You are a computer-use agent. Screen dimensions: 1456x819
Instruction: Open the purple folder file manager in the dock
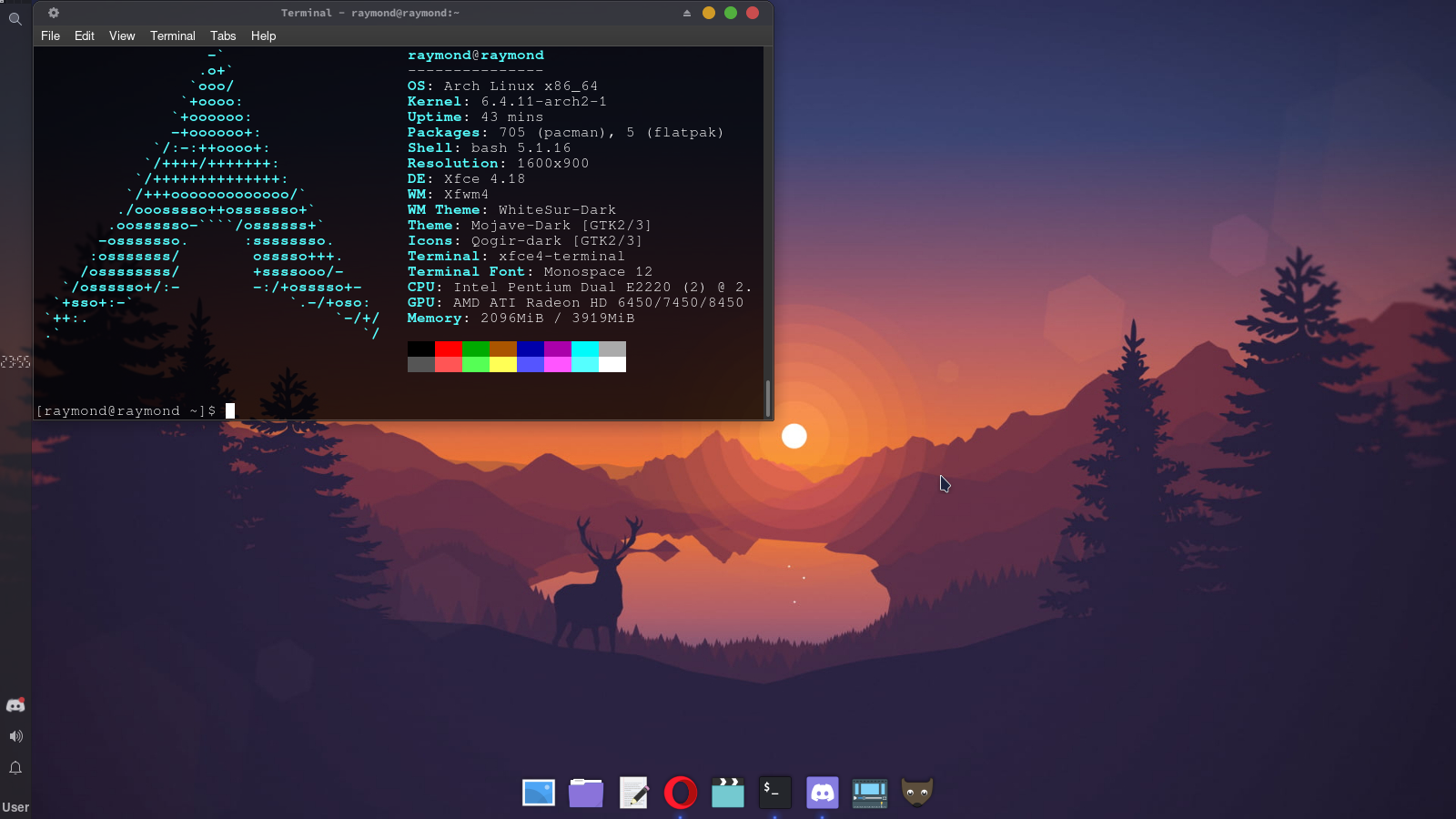tap(586, 792)
